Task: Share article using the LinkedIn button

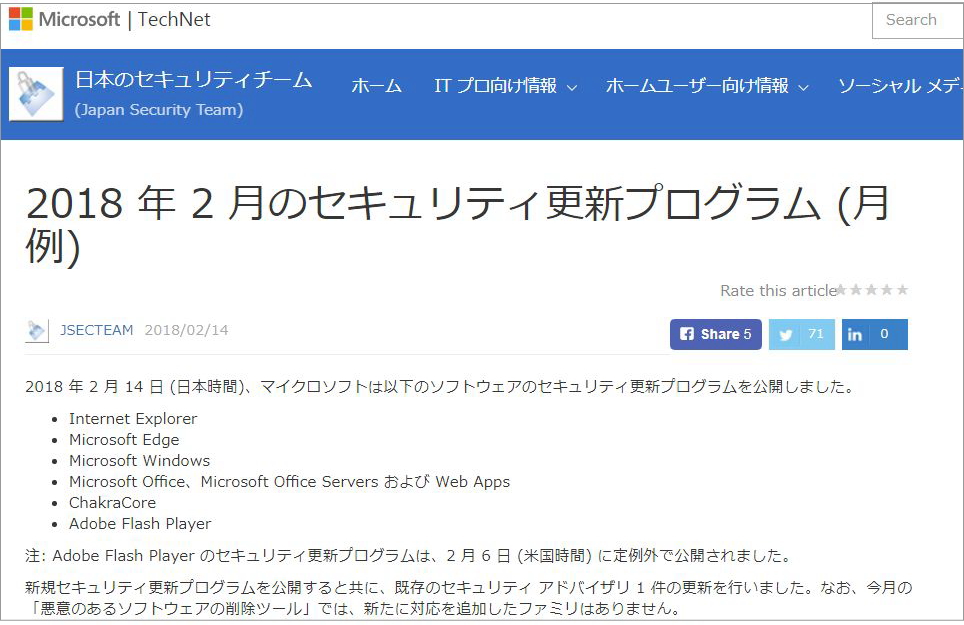Action: coord(855,334)
